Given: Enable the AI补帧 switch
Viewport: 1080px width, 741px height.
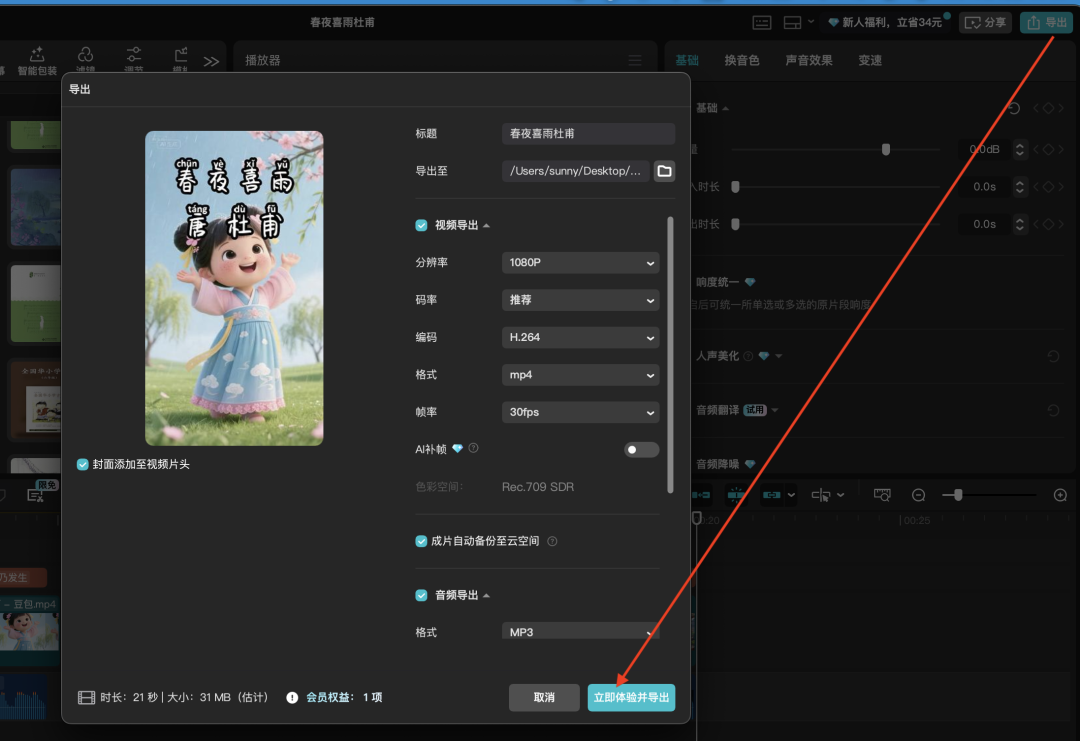Looking at the screenshot, I should 641,449.
